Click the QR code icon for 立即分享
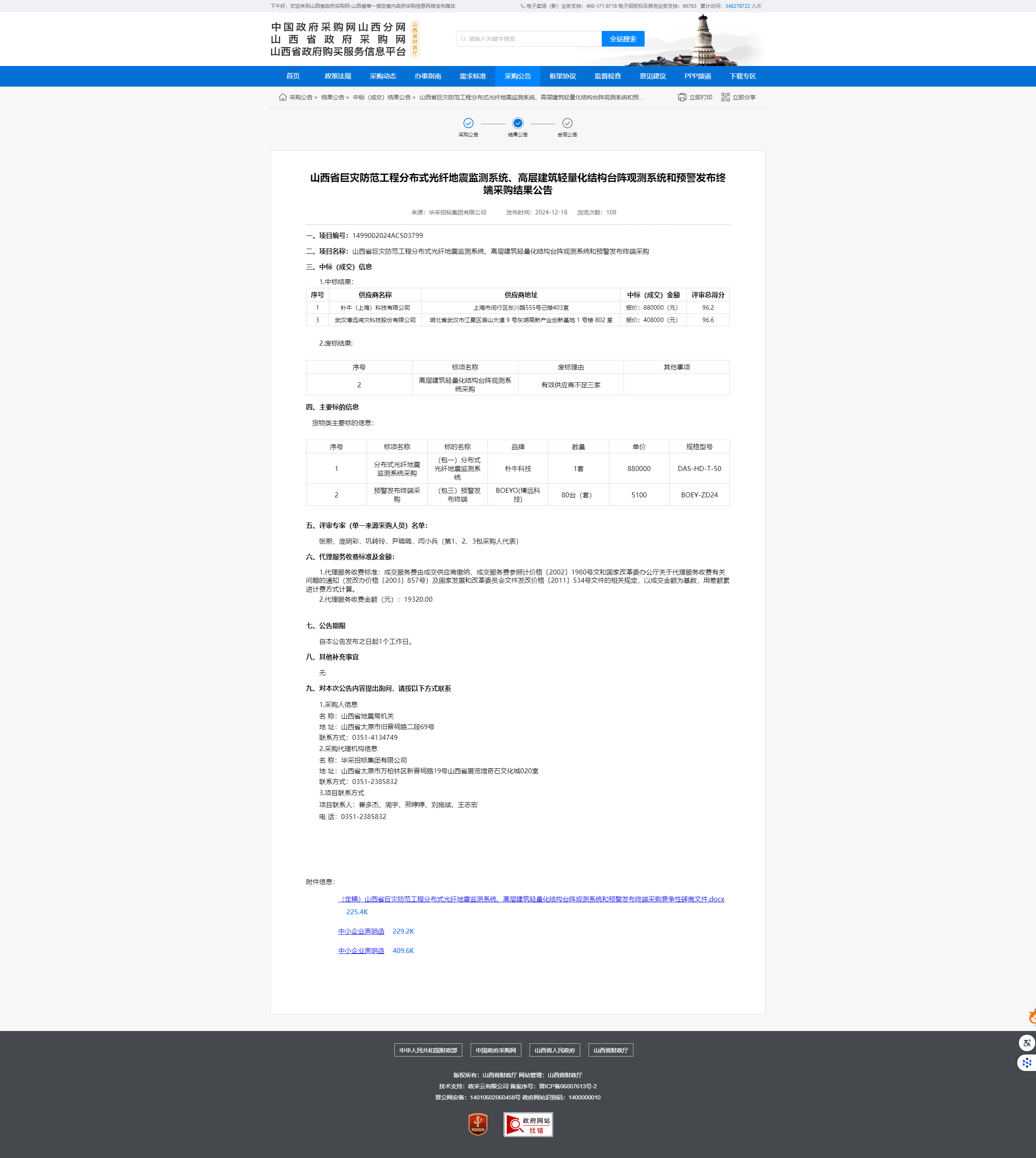The image size is (1036, 1158). click(725, 97)
